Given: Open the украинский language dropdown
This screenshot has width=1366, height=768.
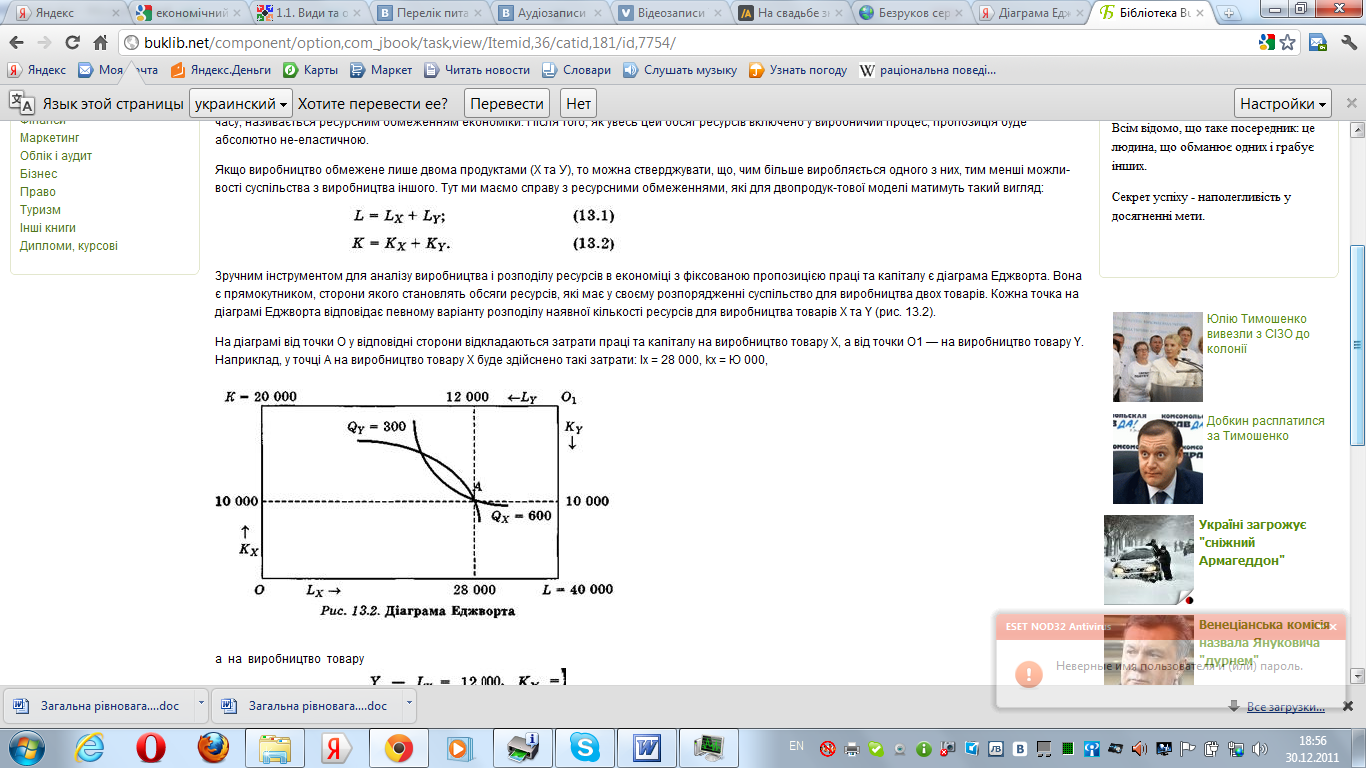Looking at the screenshot, I should point(241,103).
